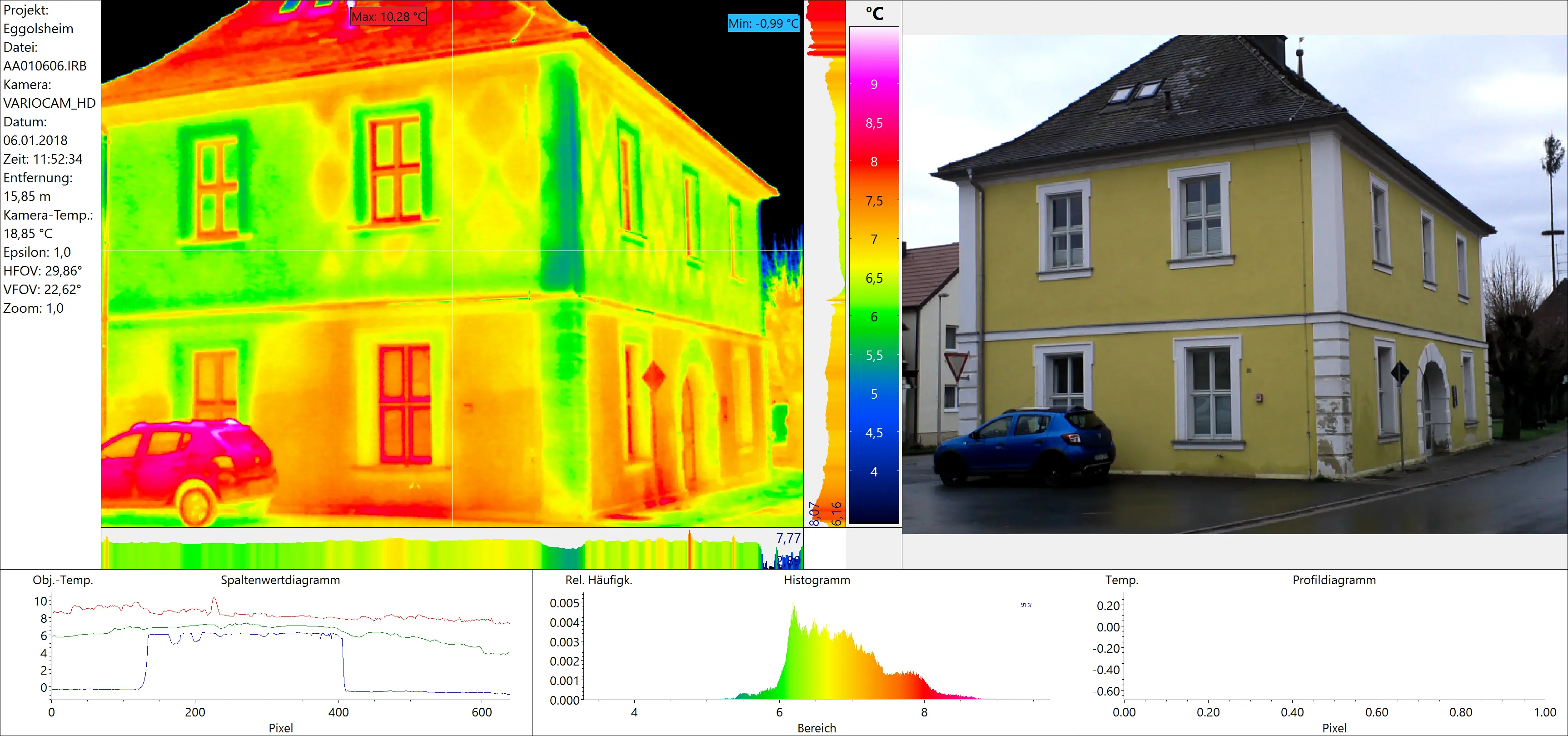
Task: Click the "0.20" tick on the Profildiagramm y-axis
Action: (x=1108, y=606)
